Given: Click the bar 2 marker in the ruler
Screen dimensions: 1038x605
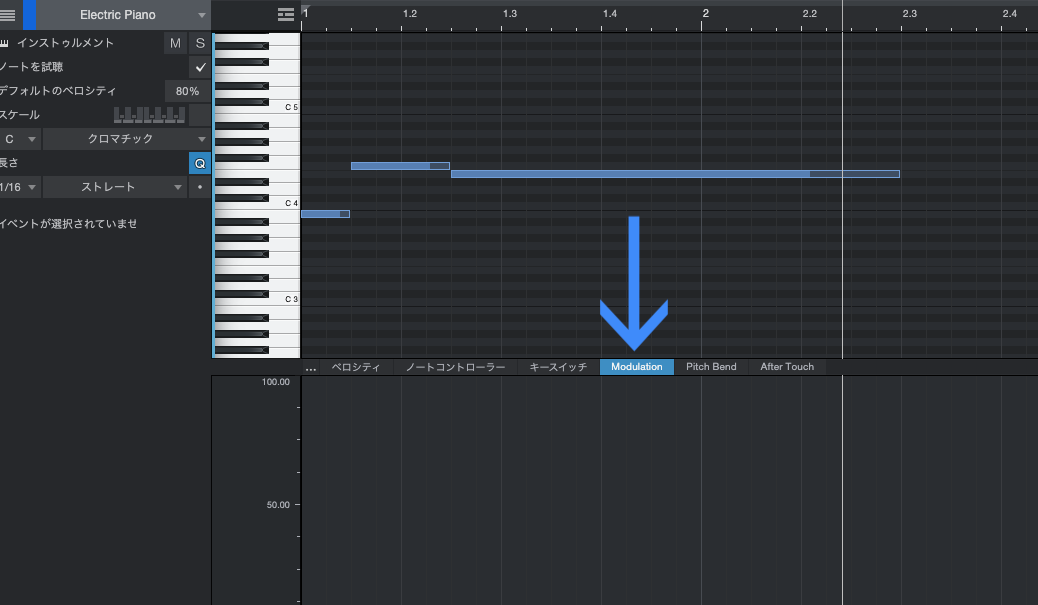Looking at the screenshot, I should click(706, 13).
